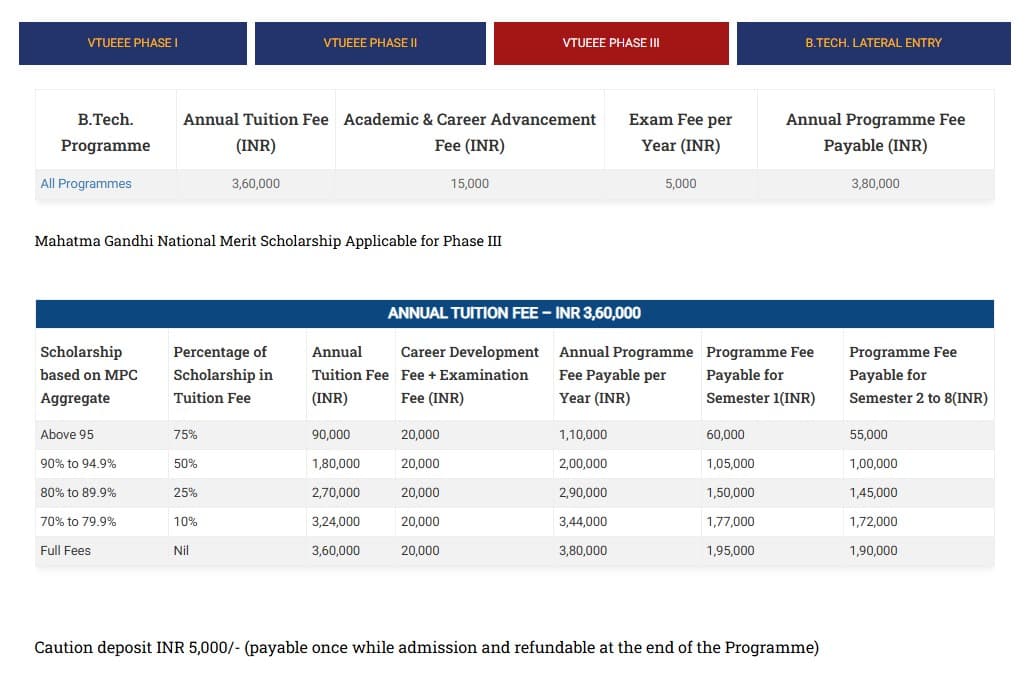
Task: Go to the B.Tech. Lateral Entry tab
Action: coord(873,43)
